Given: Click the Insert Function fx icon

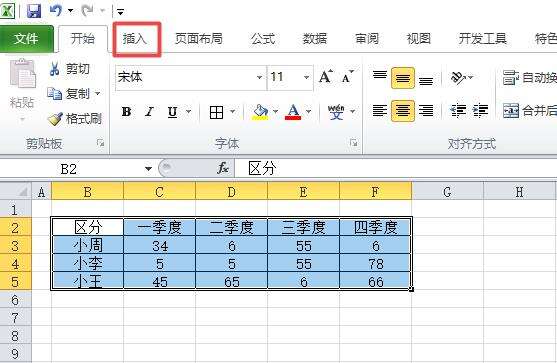Looking at the screenshot, I should pyautogui.click(x=223, y=168).
